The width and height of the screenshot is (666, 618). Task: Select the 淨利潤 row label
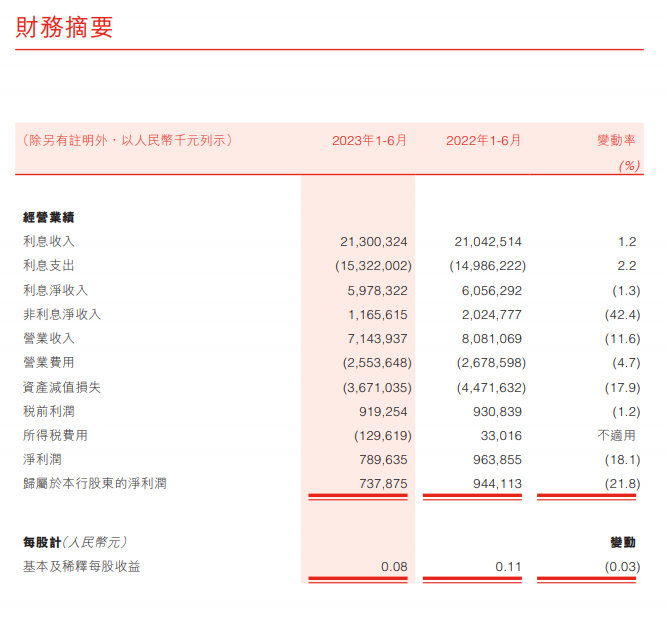tap(42, 460)
